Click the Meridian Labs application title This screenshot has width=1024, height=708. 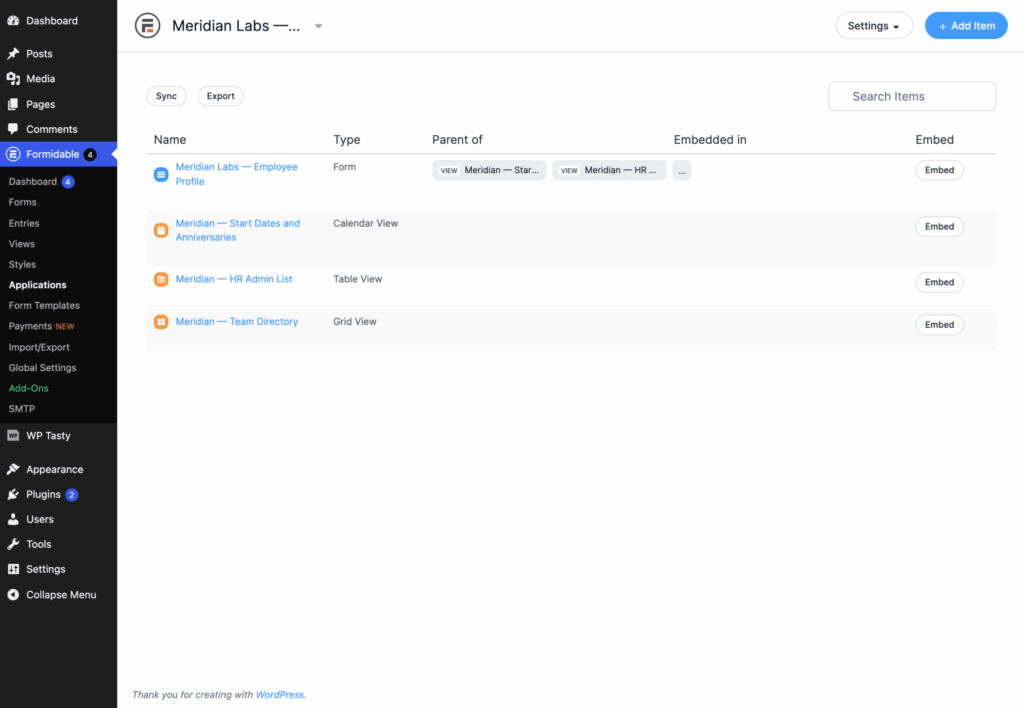(236, 26)
